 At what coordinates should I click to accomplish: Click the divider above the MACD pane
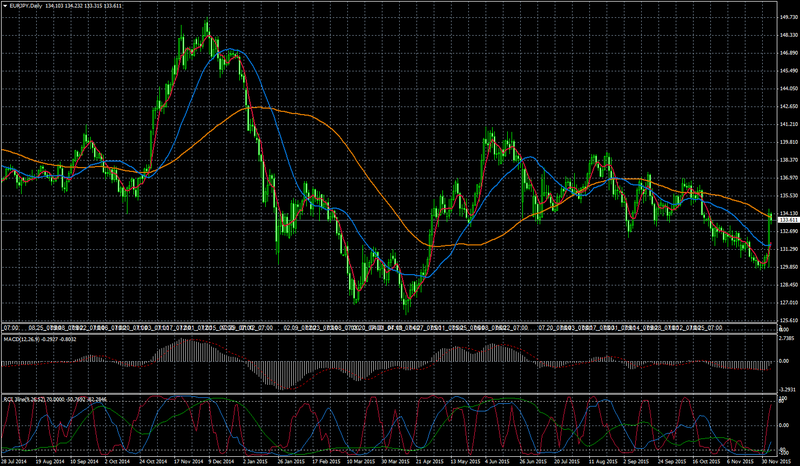click(x=388, y=333)
